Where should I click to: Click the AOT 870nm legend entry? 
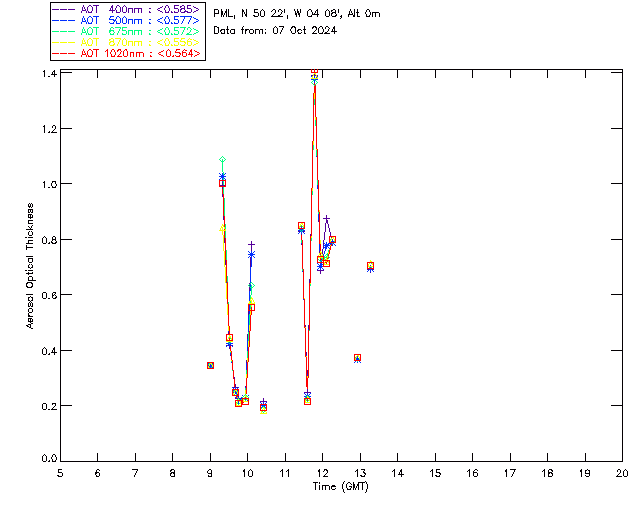coord(126,42)
